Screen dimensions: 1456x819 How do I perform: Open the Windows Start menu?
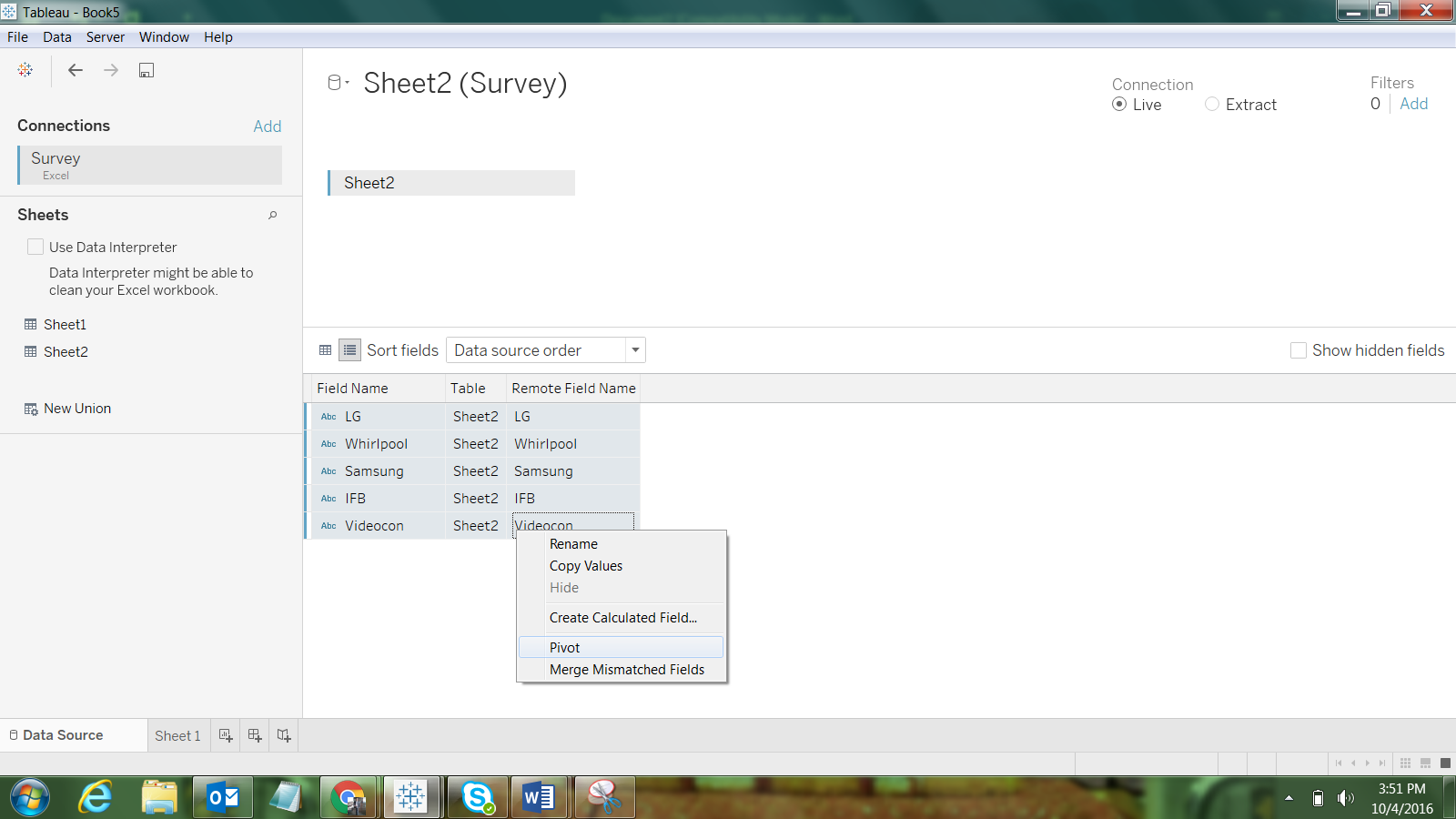point(30,797)
